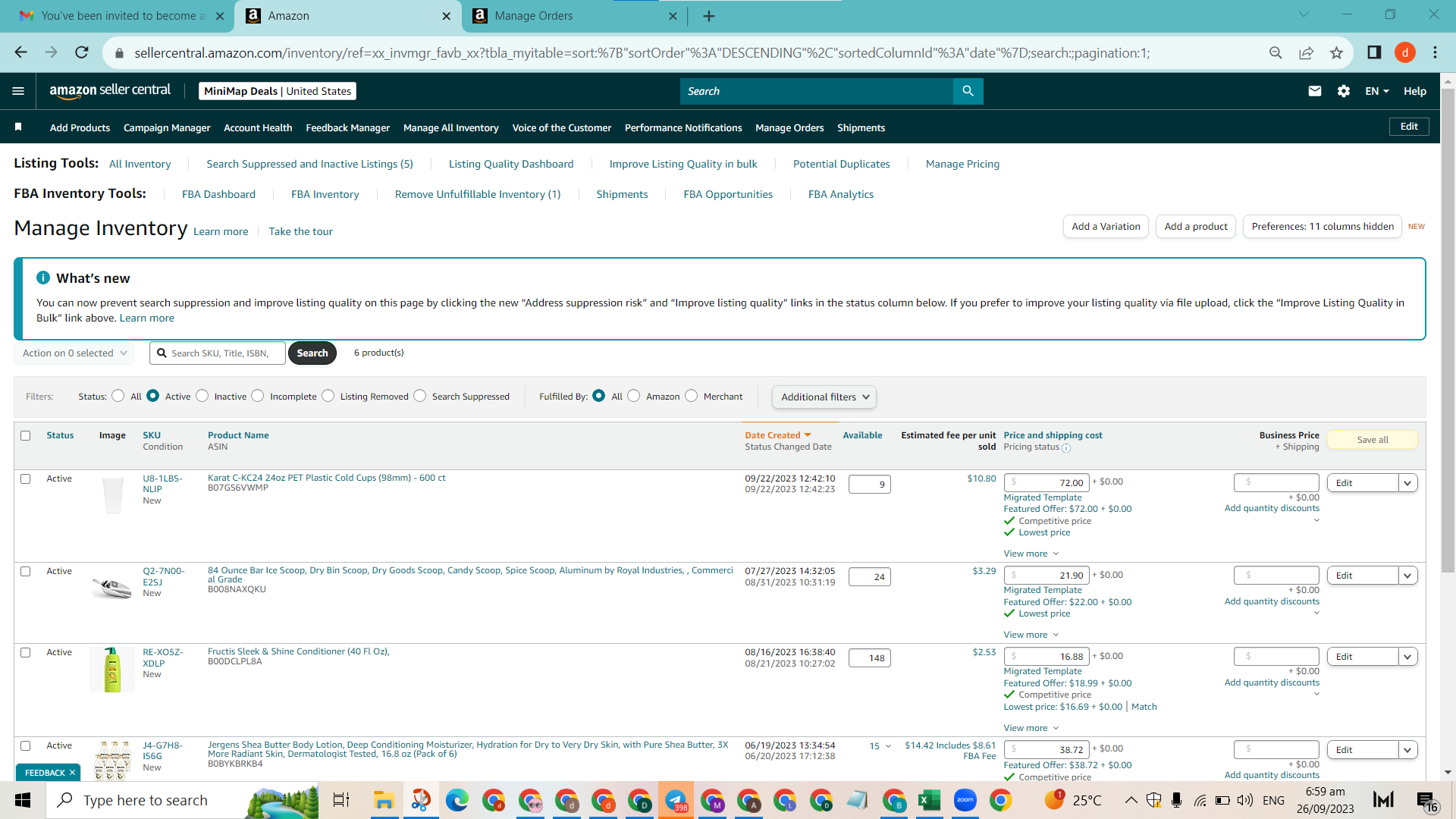Select the All status radio button
Screen dimensions: 1456x819
[x=118, y=396]
